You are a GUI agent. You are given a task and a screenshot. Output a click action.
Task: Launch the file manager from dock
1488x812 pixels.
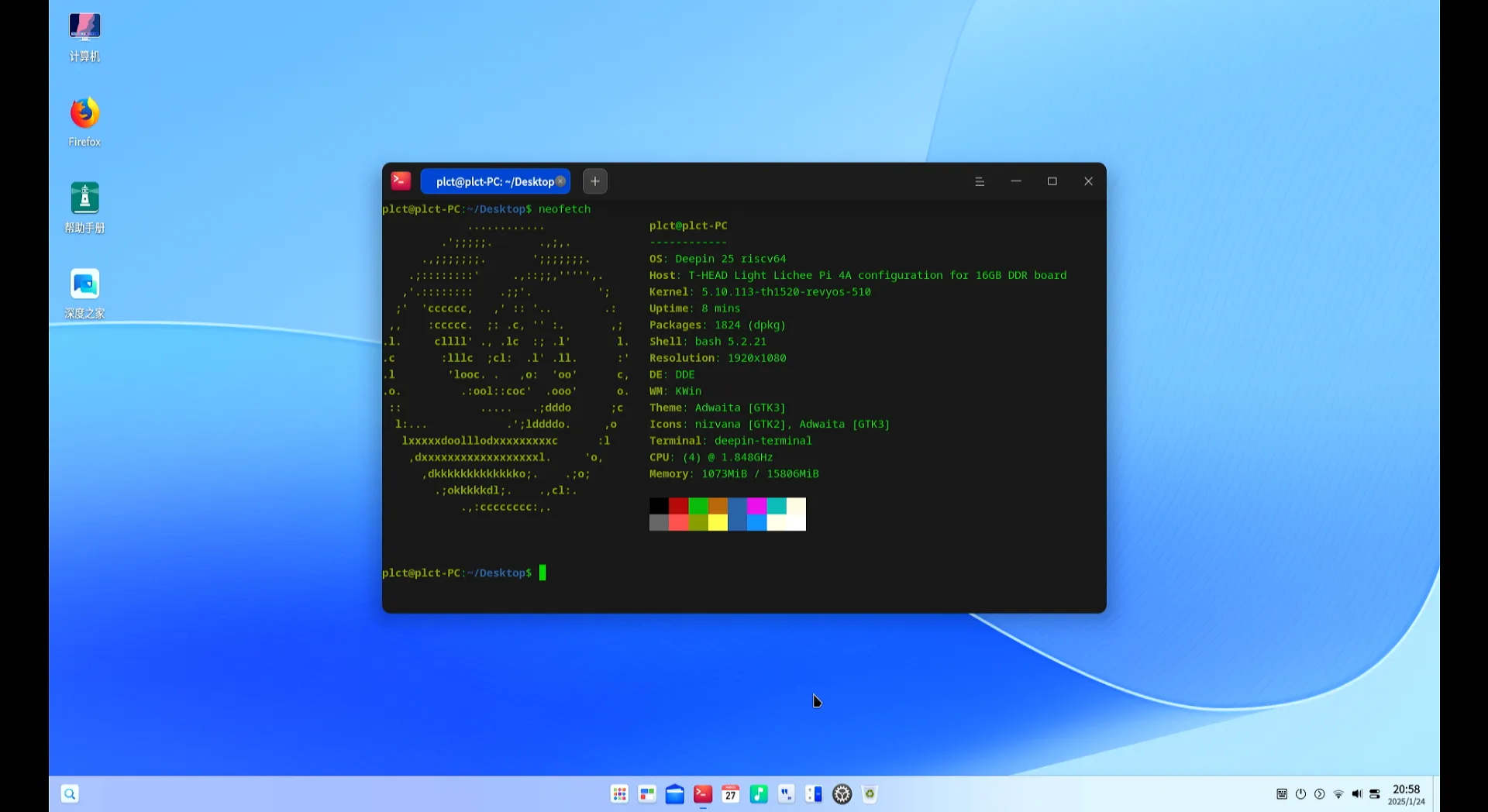point(675,793)
